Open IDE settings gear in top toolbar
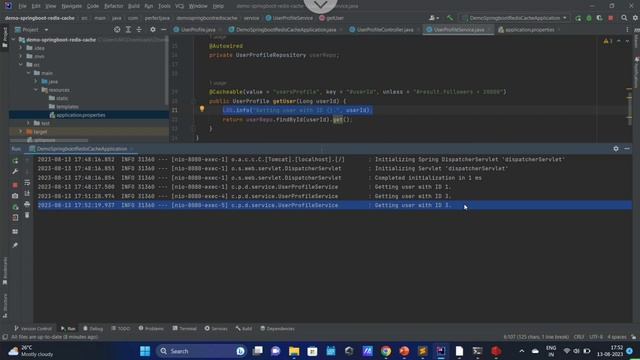Viewport: 640px width, 360px height. click(x=635, y=18)
